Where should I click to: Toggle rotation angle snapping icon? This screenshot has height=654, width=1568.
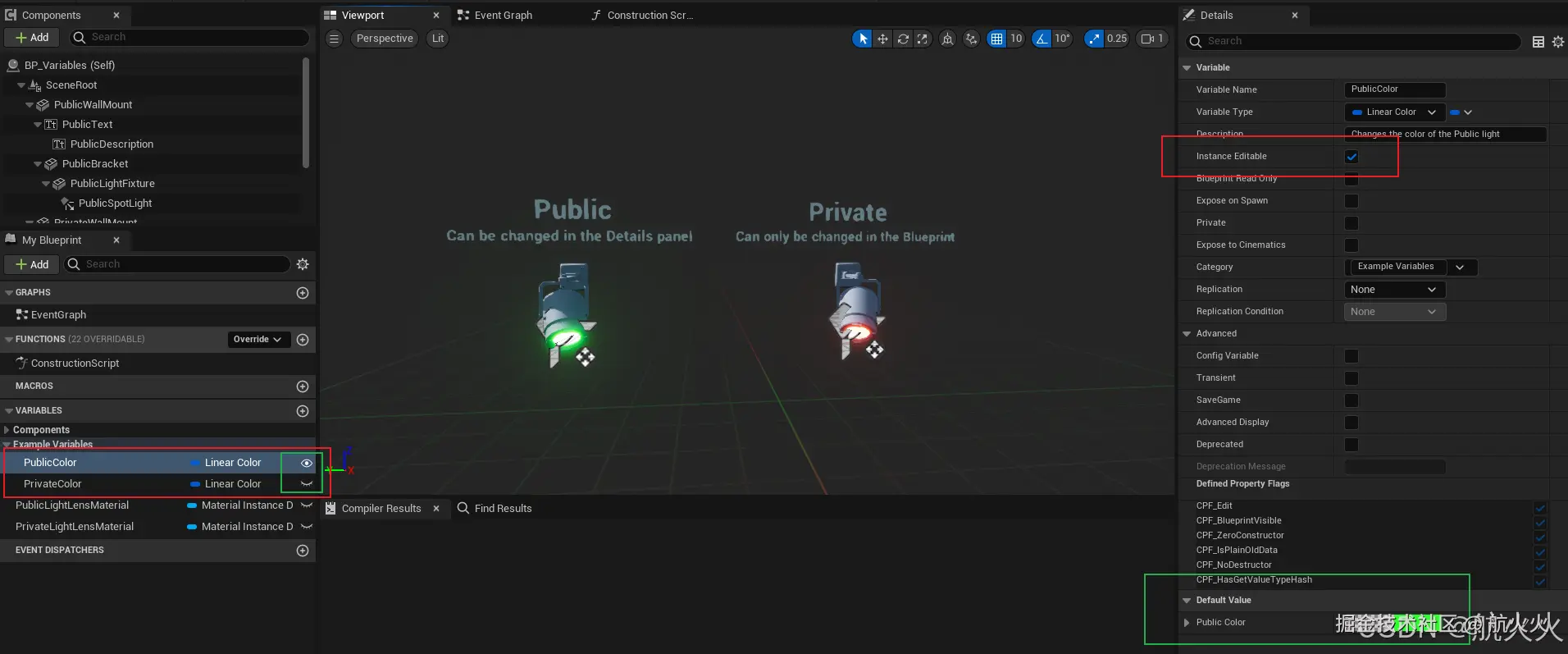click(x=1042, y=39)
